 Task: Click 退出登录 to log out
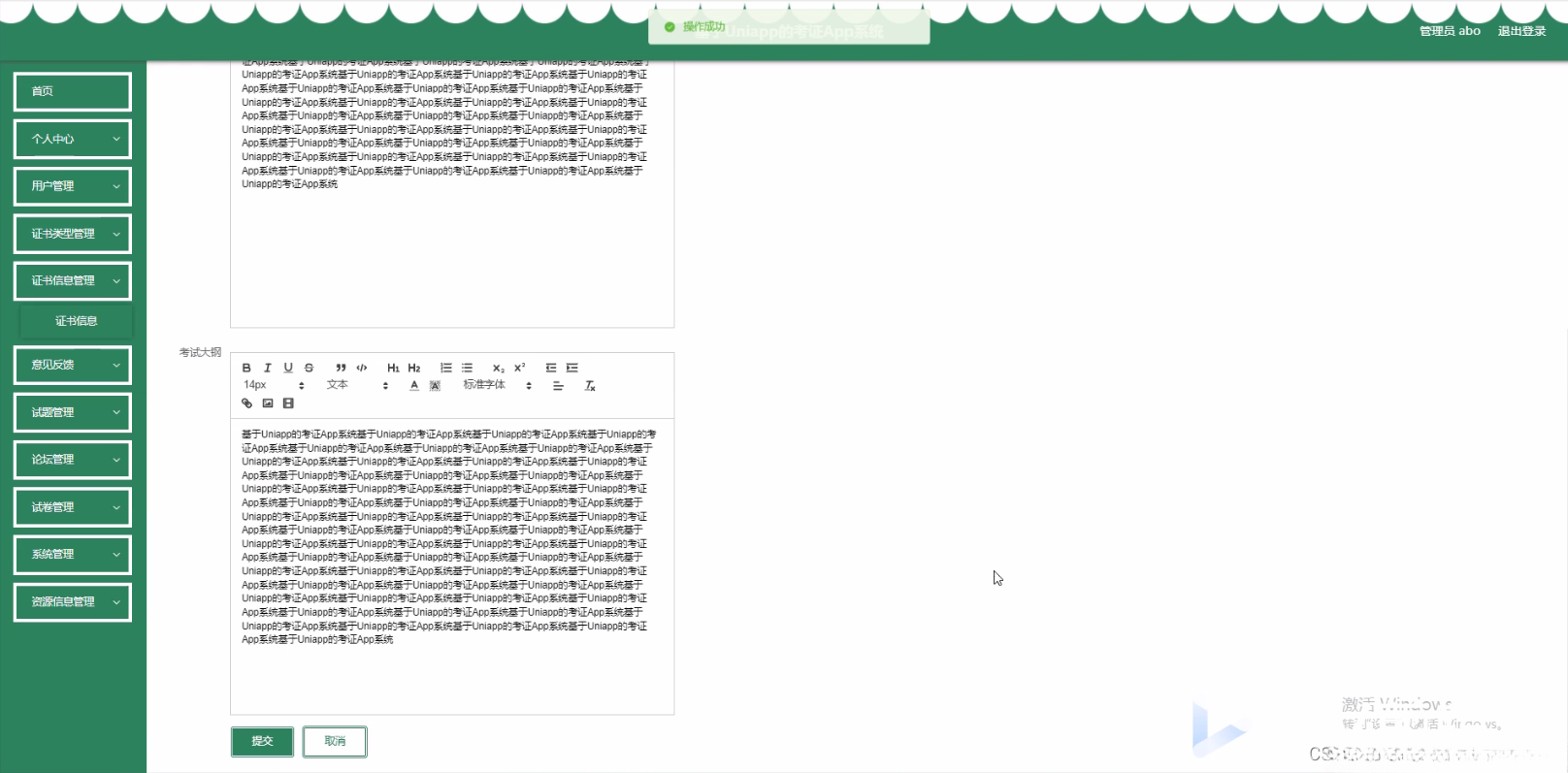click(x=1521, y=31)
